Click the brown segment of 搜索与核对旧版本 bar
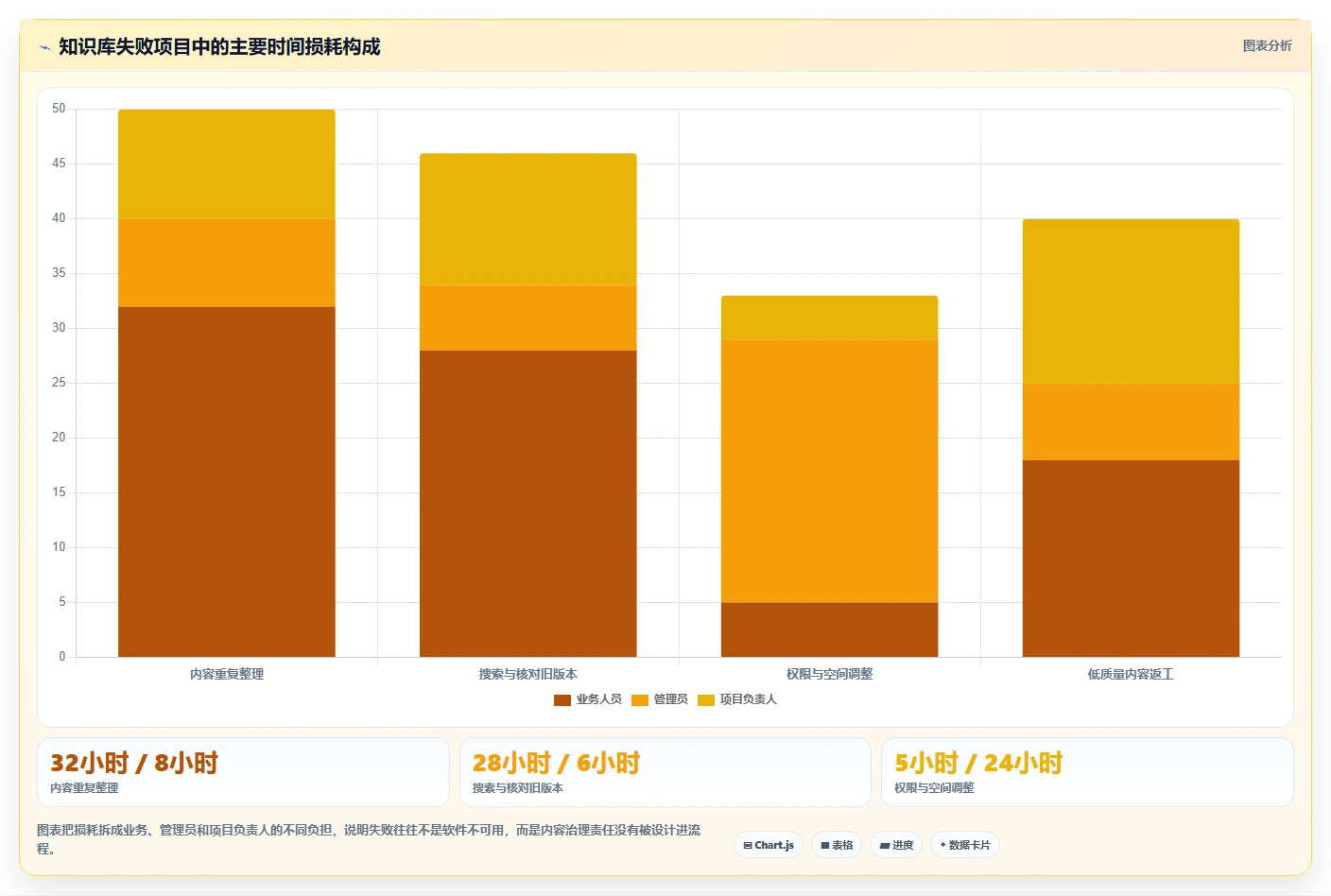Image resolution: width=1331 pixels, height=896 pixels. 528,504
